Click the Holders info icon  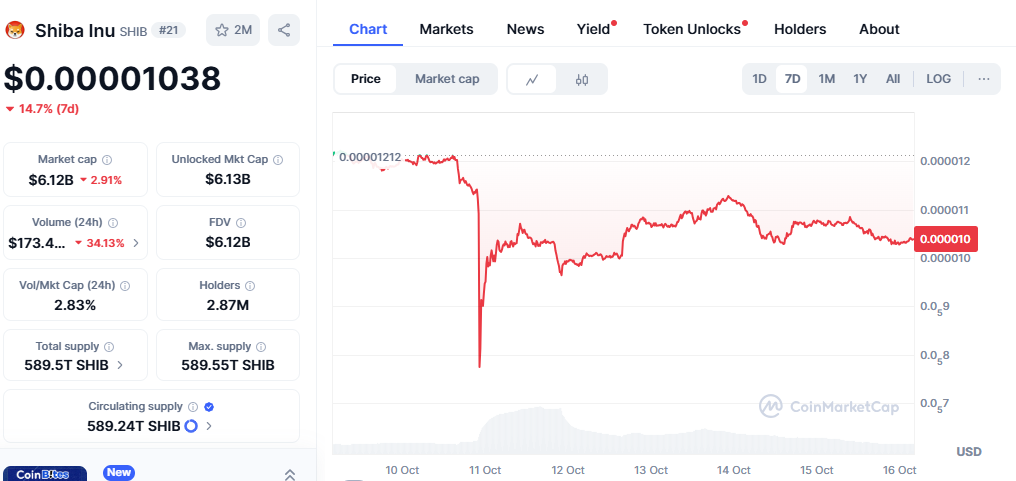[249, 286]
